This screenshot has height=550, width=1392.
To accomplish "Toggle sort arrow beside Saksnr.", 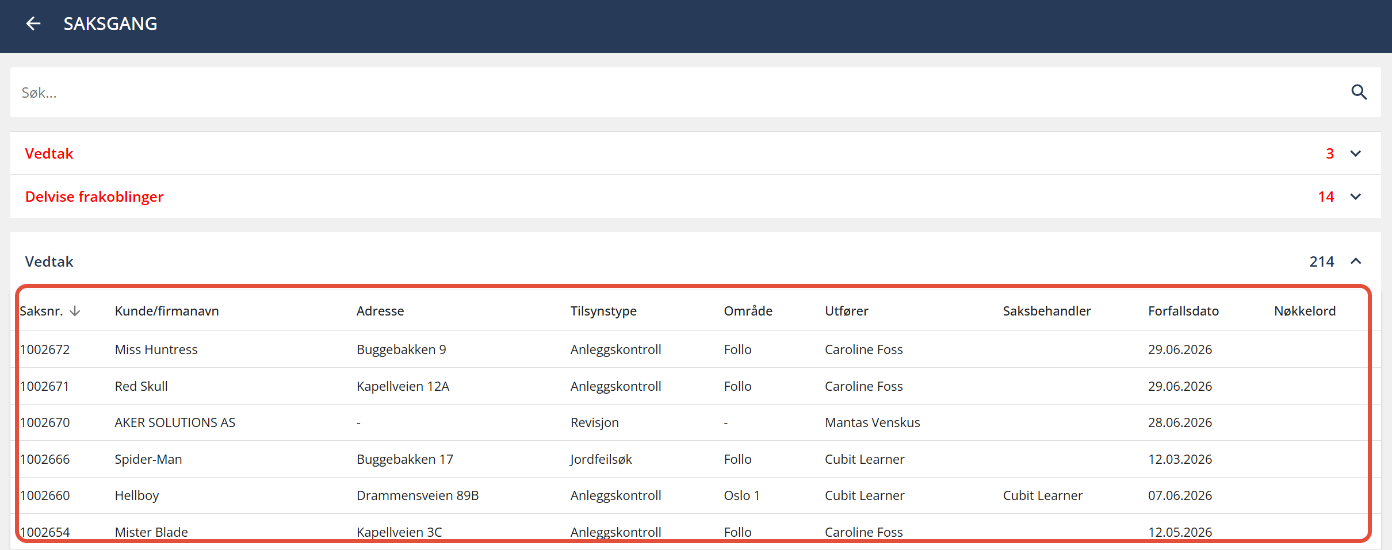I will (x=75, y=311).
